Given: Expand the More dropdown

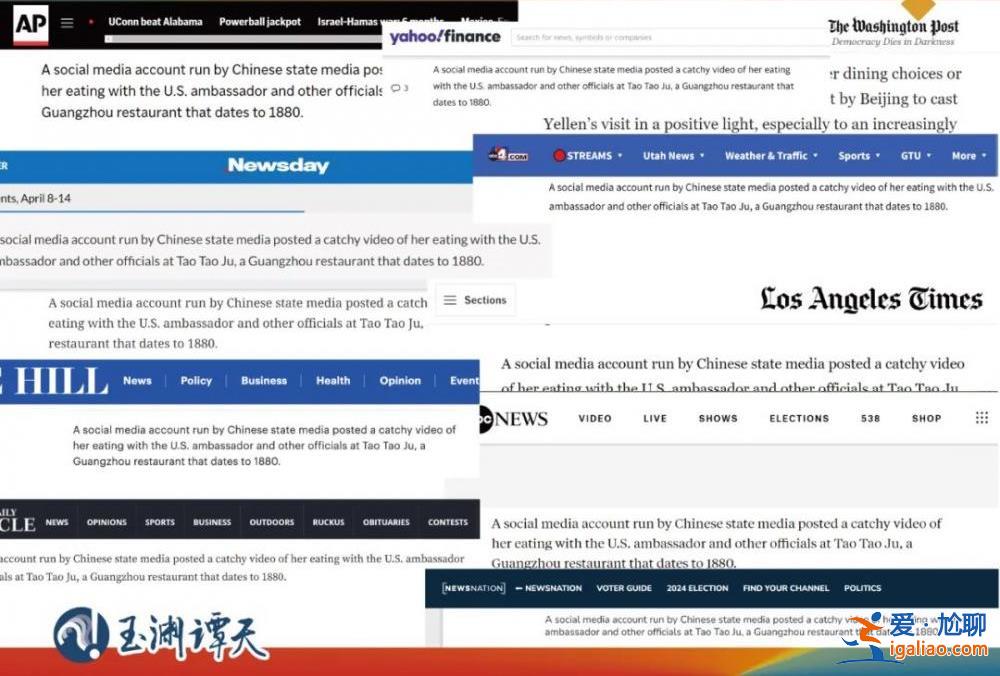Looking at the screenshot, I should coord(983,156).
